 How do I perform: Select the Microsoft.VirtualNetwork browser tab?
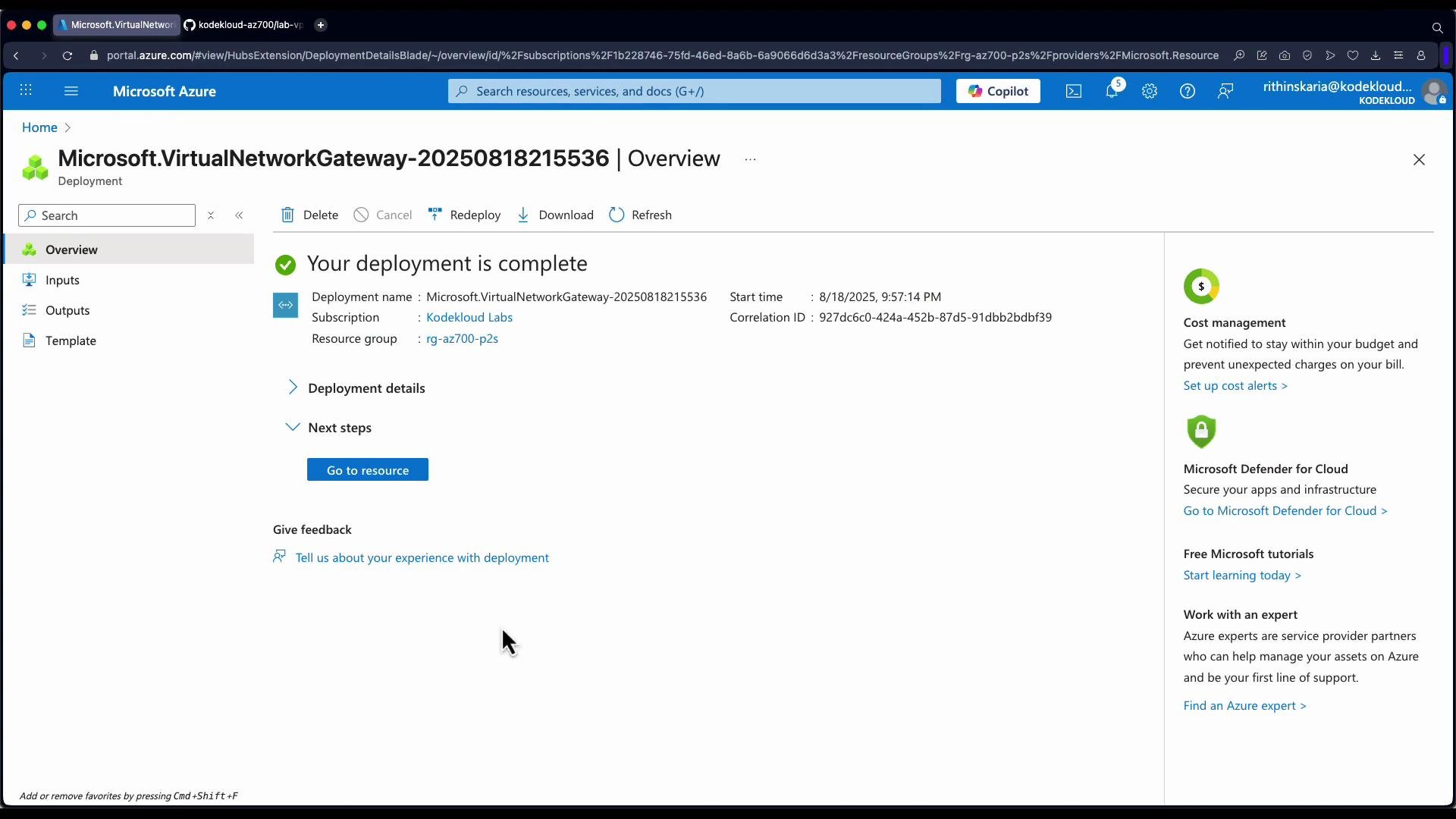coord(117,25)
